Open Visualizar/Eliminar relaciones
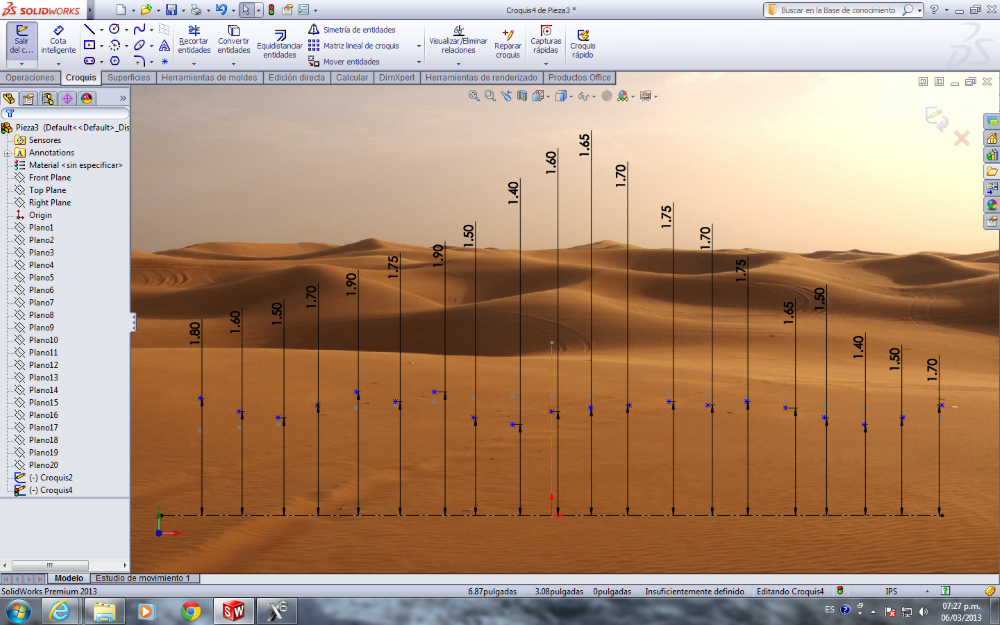Viewport: 1000px width, 625px height. pos(458,40)
